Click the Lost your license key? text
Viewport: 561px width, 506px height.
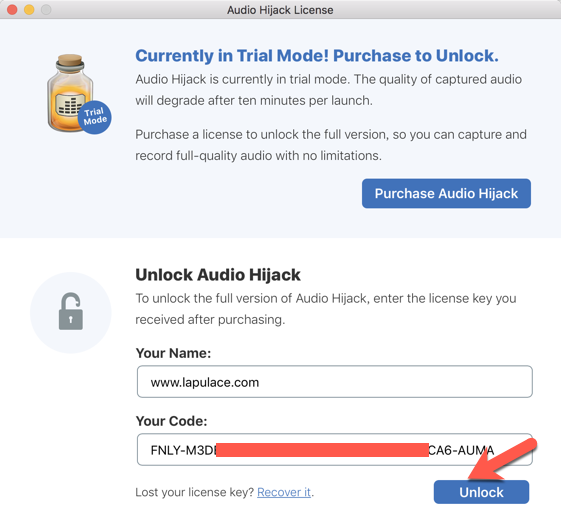(195, 492)
